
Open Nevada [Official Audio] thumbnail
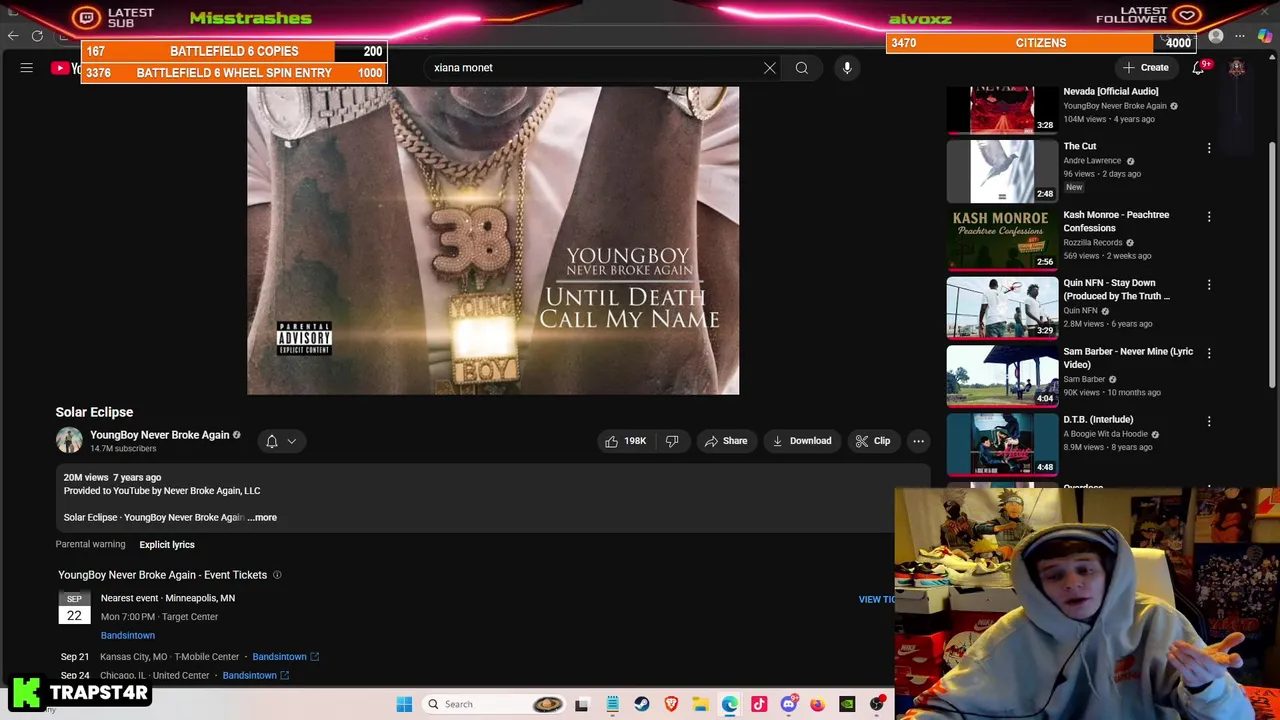pyautogui.click(x=1002, y=109)
